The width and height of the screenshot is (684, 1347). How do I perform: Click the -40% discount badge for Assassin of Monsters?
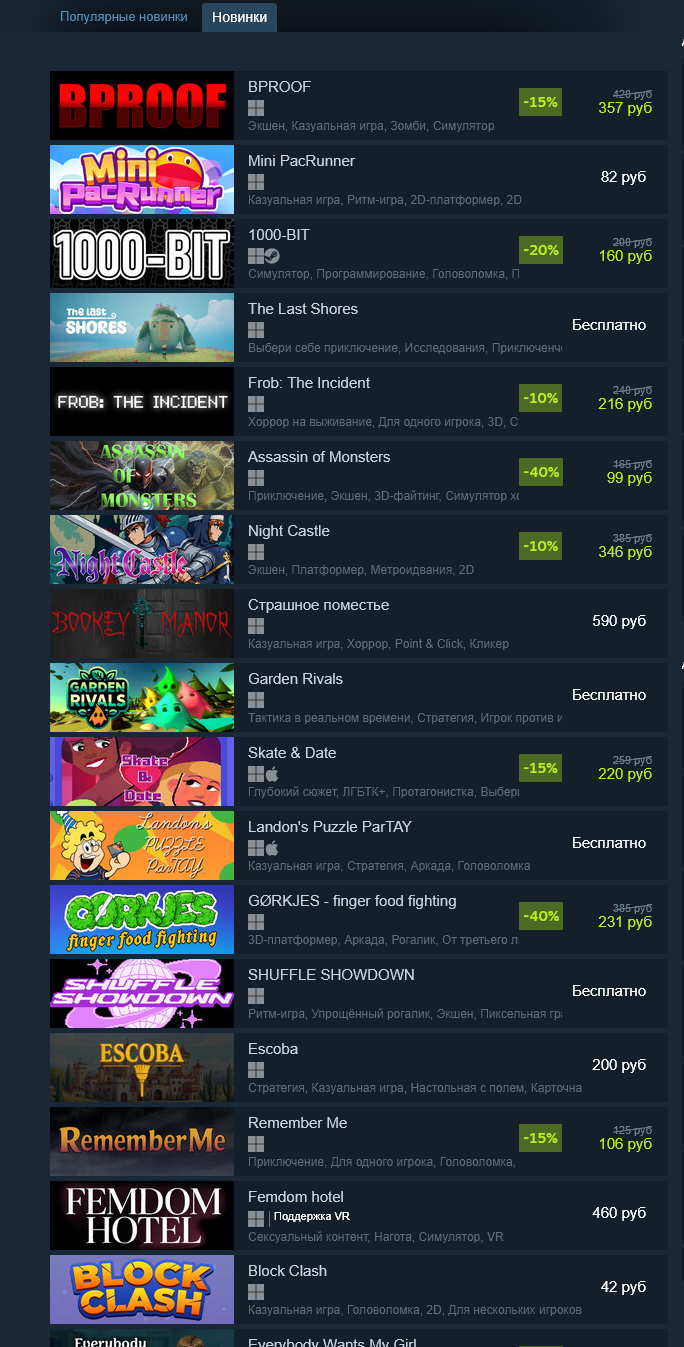pyautogui.click(x=541, y=472)
